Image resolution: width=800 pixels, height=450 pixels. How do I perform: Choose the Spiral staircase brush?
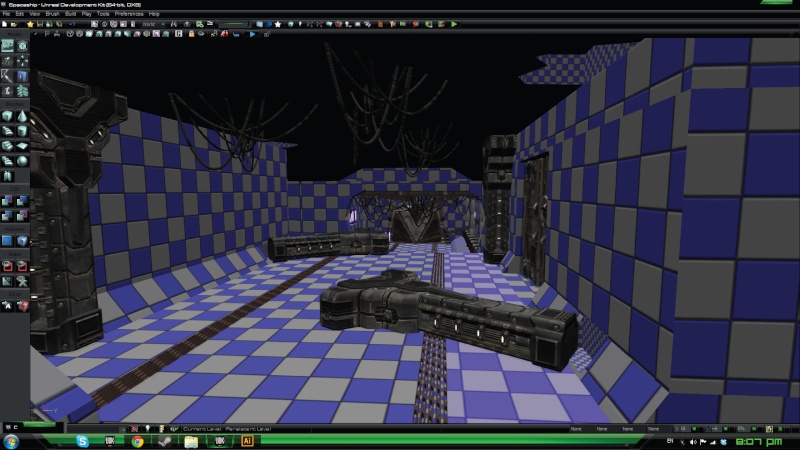(7, 161)
